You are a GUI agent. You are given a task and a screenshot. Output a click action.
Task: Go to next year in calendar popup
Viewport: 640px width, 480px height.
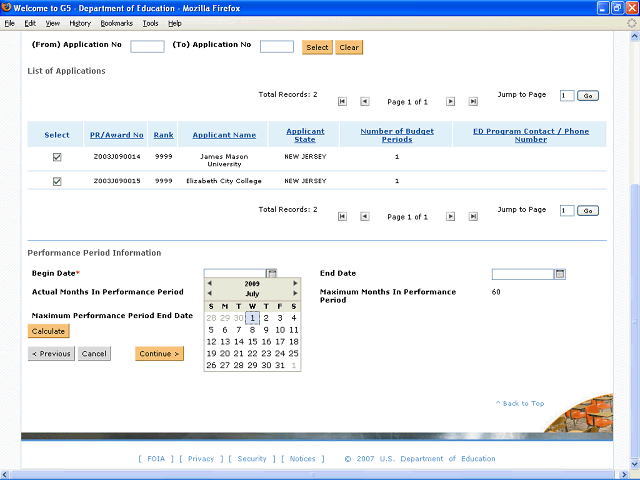point(296,284)
